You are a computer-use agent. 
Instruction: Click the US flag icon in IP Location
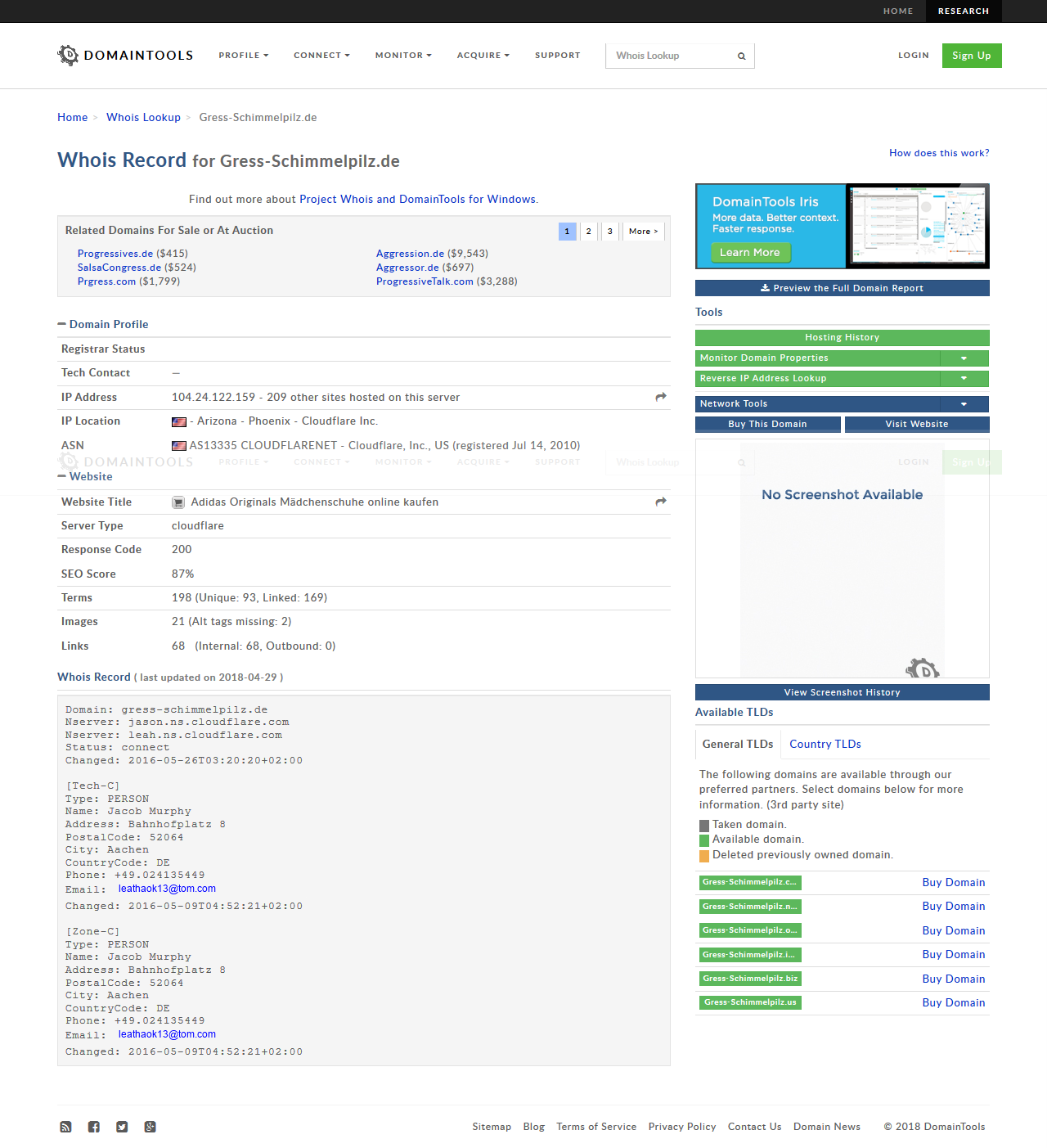click(179, 422)
